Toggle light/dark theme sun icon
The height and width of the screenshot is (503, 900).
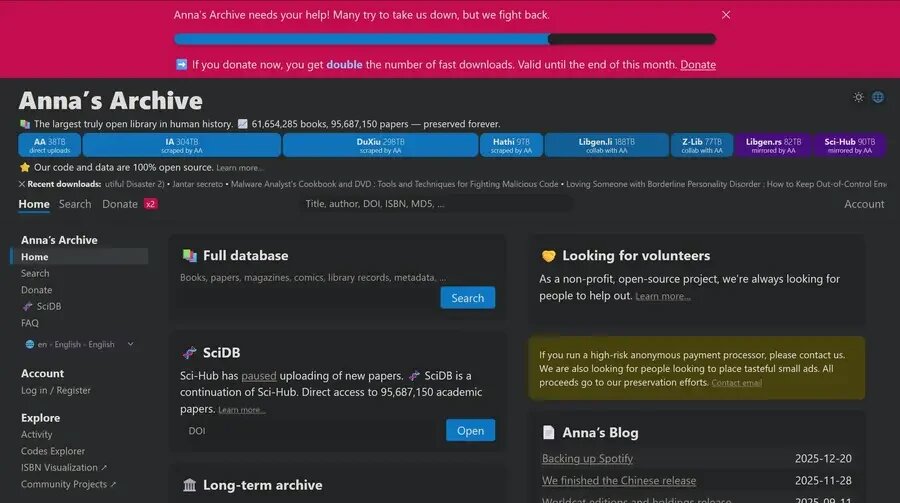click(858, 97)
